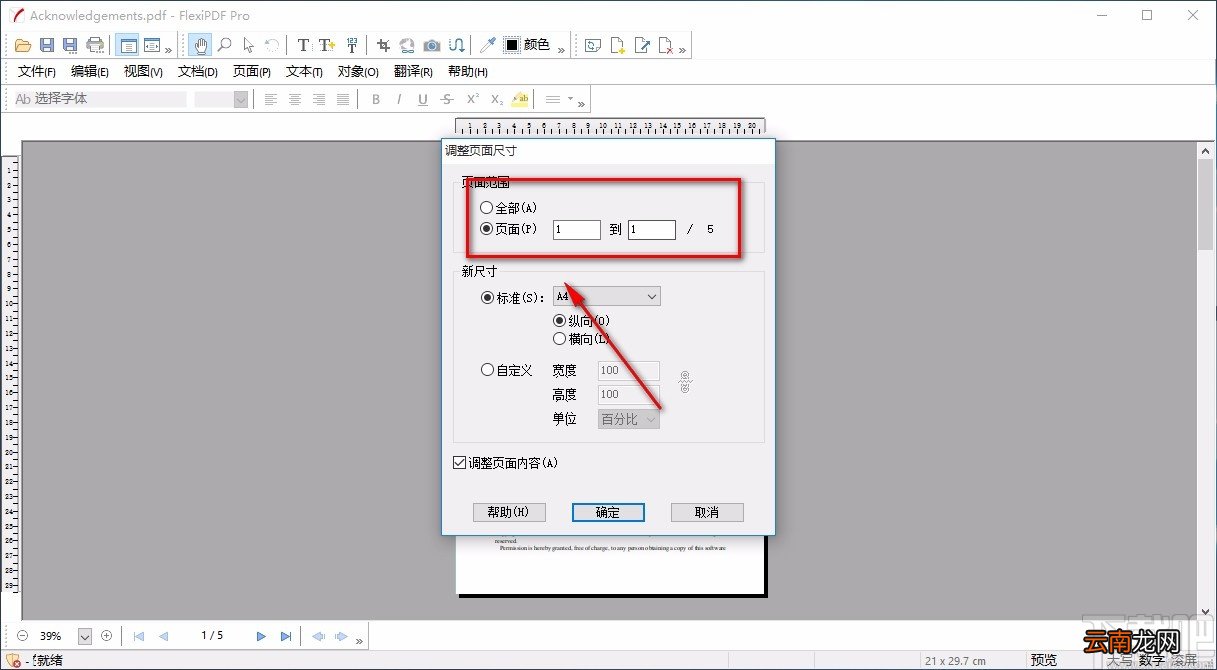This screenshot has height=670, width=1217.
Task: Expand the main toolbar overflow chevron
Action: pos(168,49)
